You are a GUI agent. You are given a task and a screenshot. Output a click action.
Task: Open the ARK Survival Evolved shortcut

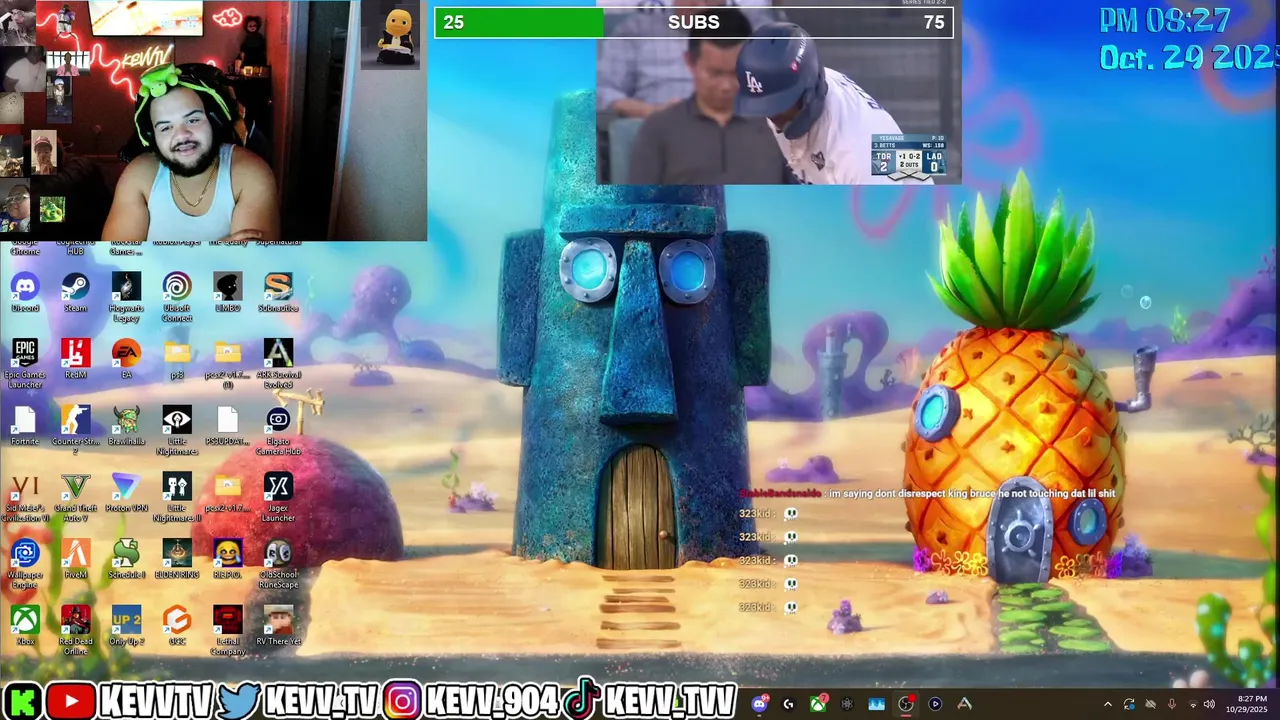(x=278, y=364)
